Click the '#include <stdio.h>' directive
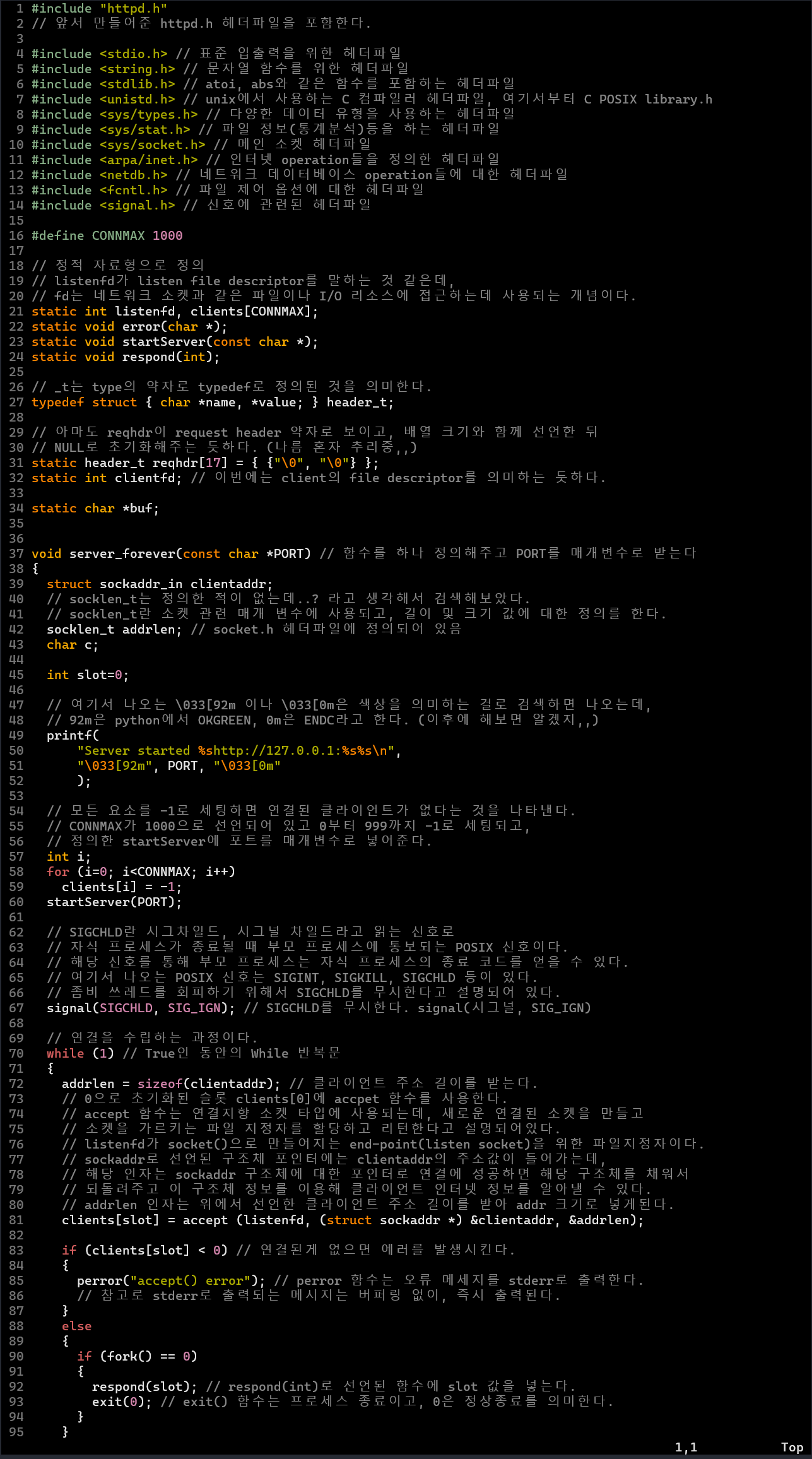Viewport: 812px width, 1459px height. (99, 54)
